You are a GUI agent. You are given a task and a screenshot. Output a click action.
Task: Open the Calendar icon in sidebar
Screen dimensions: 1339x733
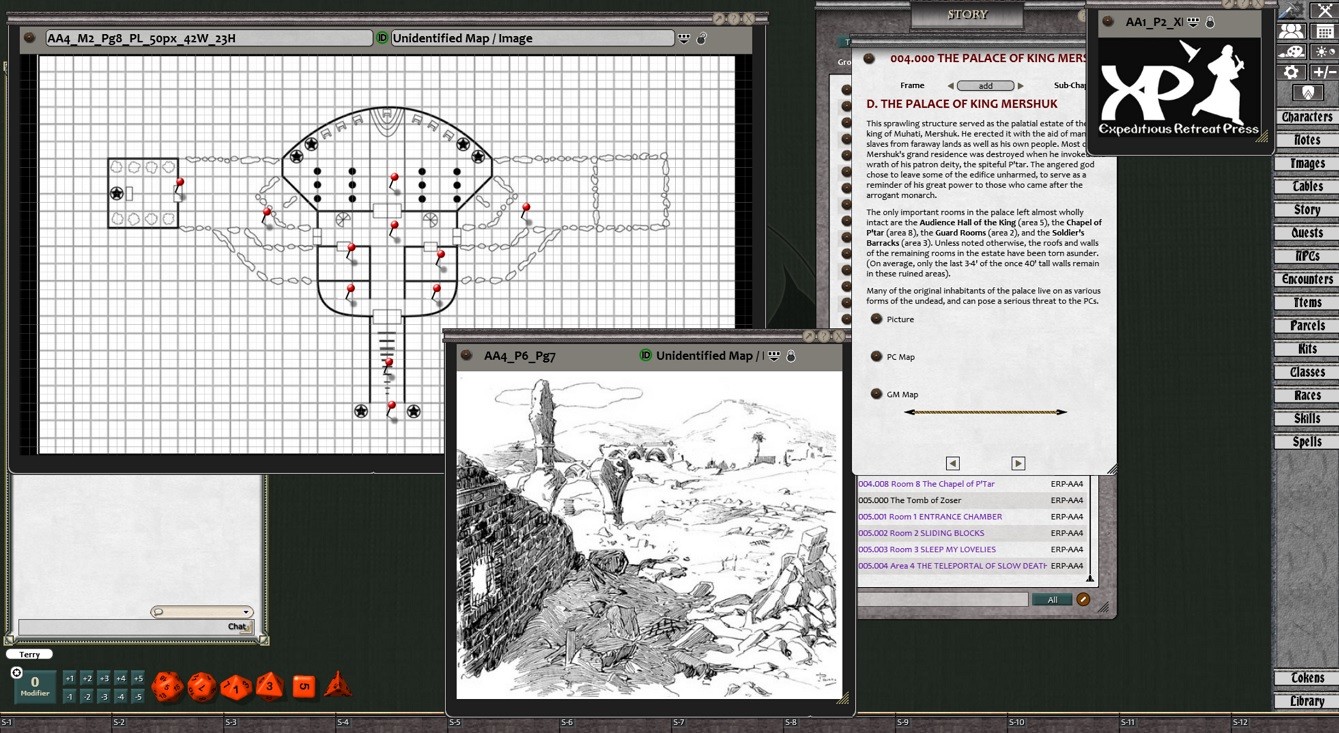point(1324,31)
